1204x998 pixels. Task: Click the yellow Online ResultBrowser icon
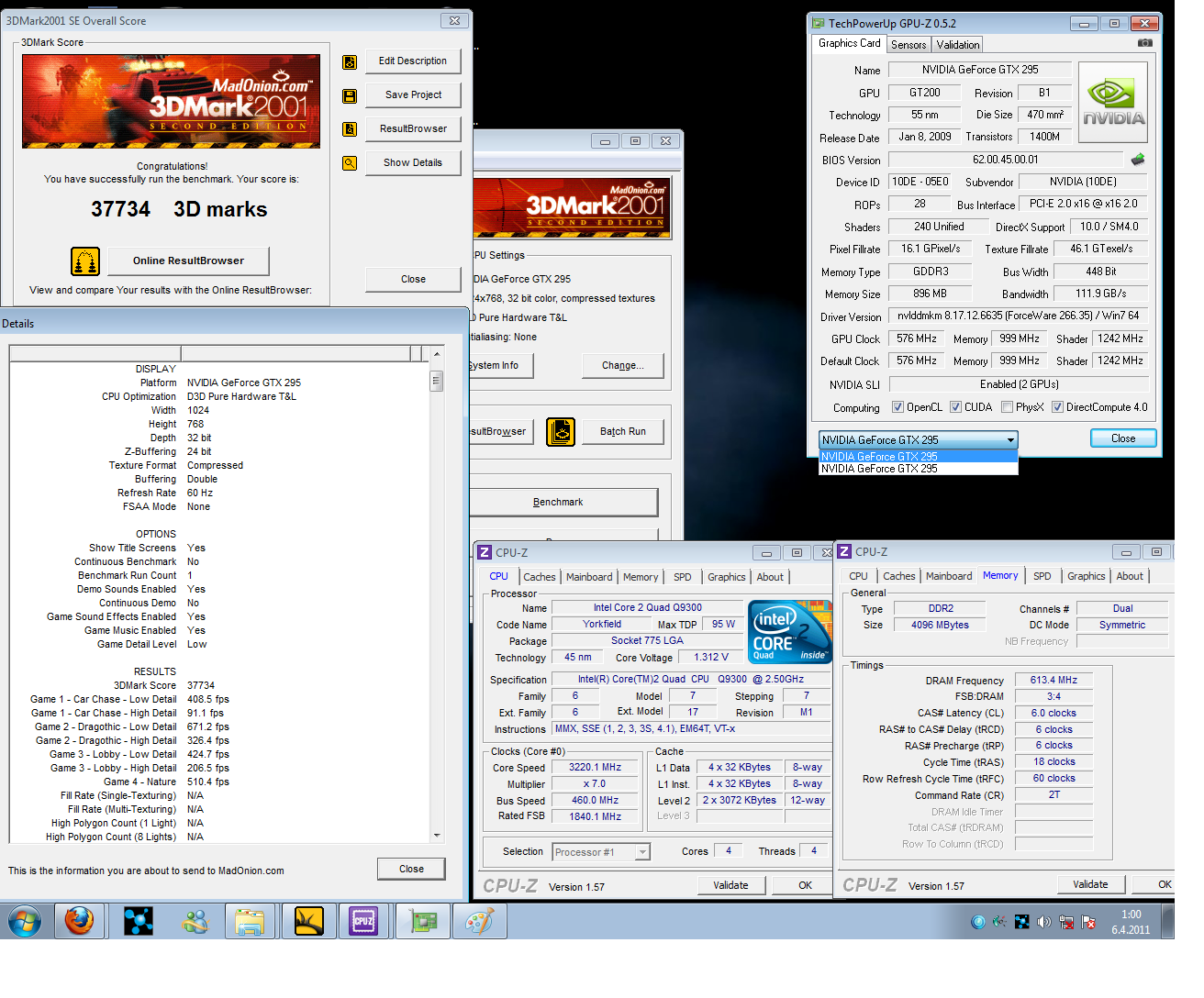pos(85,261)
